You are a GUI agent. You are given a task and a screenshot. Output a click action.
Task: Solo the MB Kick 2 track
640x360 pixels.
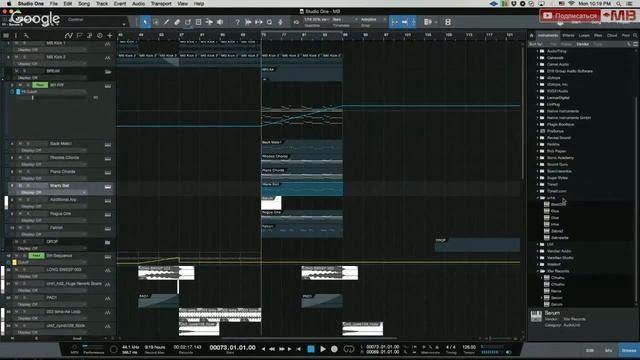coord(24,57)
